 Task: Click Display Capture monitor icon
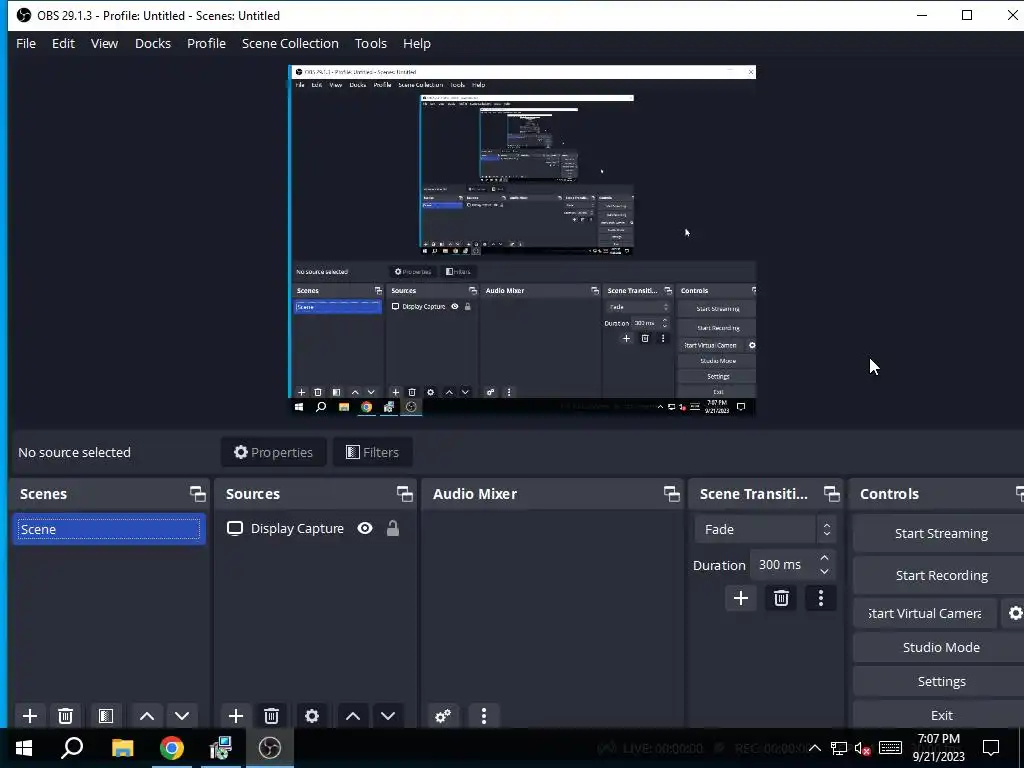(234, 528)
